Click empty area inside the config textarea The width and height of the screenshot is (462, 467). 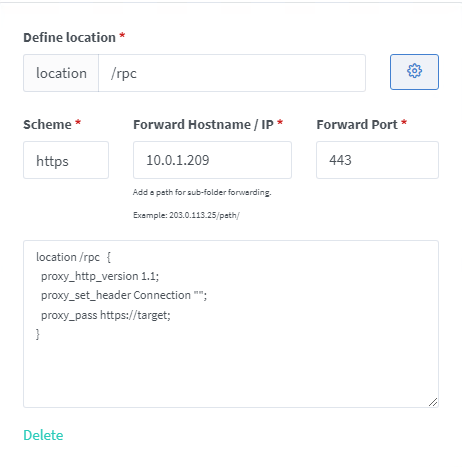[x=231, y=370]
